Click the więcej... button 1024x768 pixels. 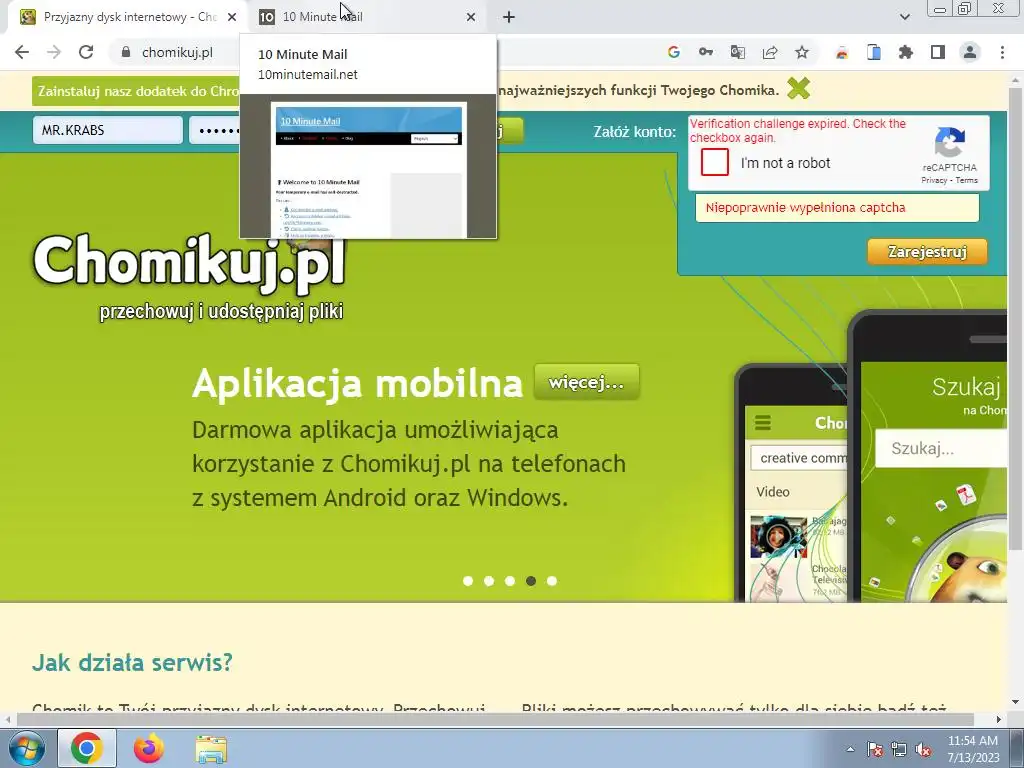[586, 382]
